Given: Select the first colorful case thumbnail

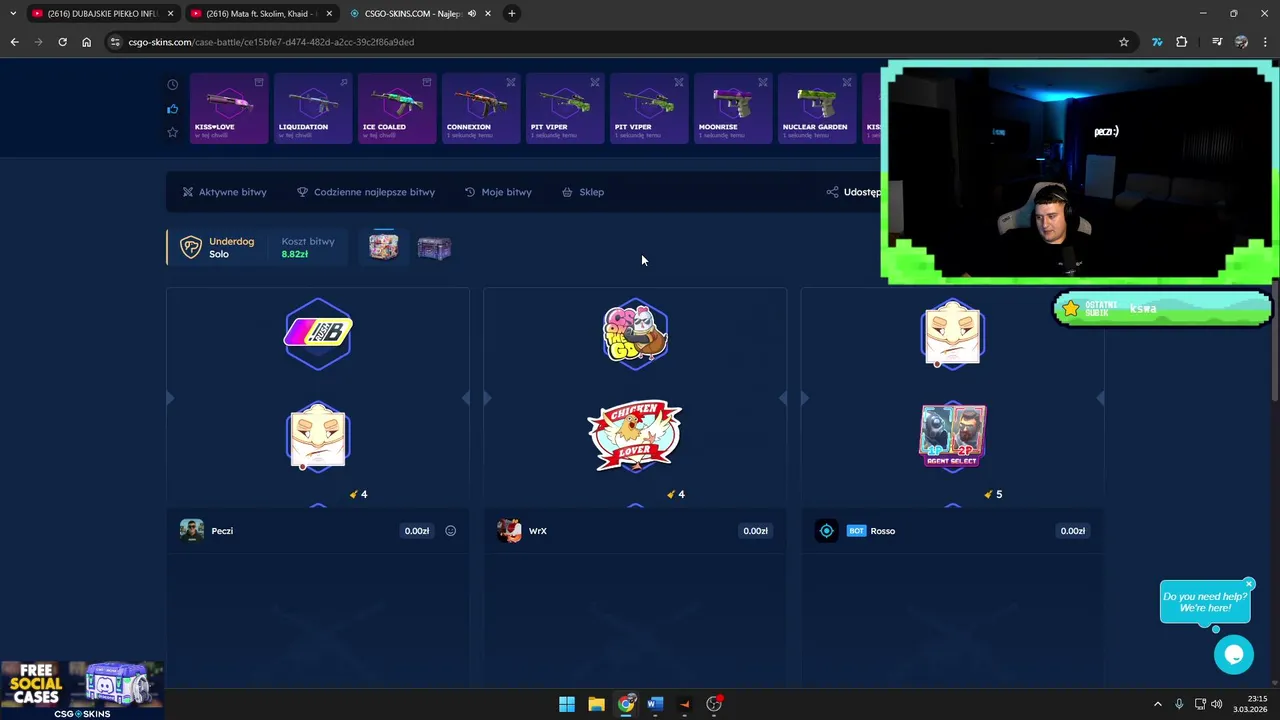Looking at the screenshot, I should click(384, 246).
